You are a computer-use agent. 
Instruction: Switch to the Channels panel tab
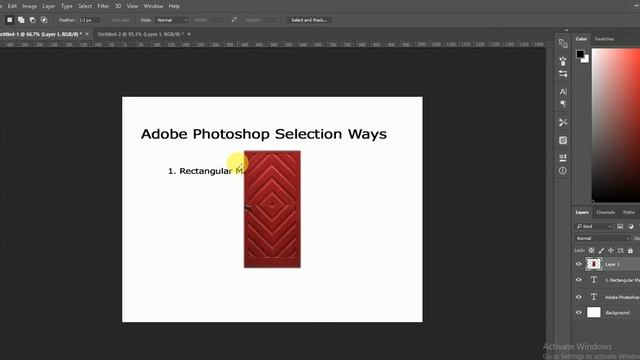click(x=605, y=212)
